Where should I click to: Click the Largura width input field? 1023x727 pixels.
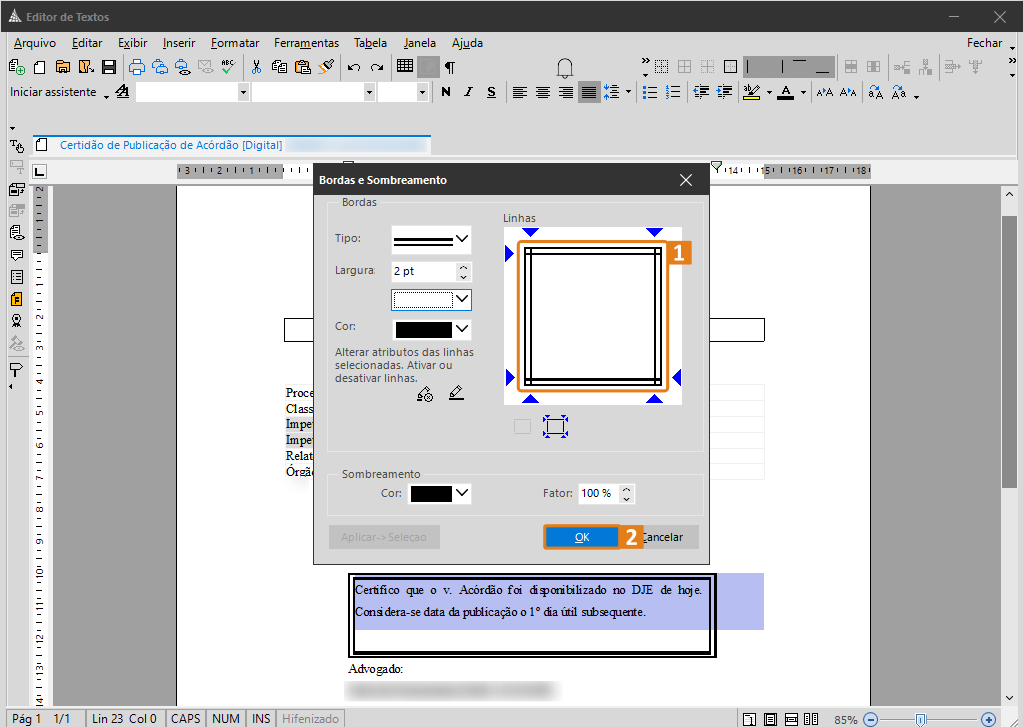[423, 271]
